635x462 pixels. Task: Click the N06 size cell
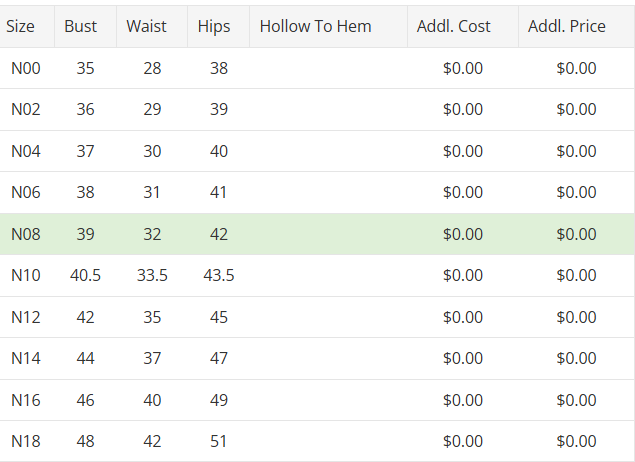pyautogui.click(x=26, y=192)
